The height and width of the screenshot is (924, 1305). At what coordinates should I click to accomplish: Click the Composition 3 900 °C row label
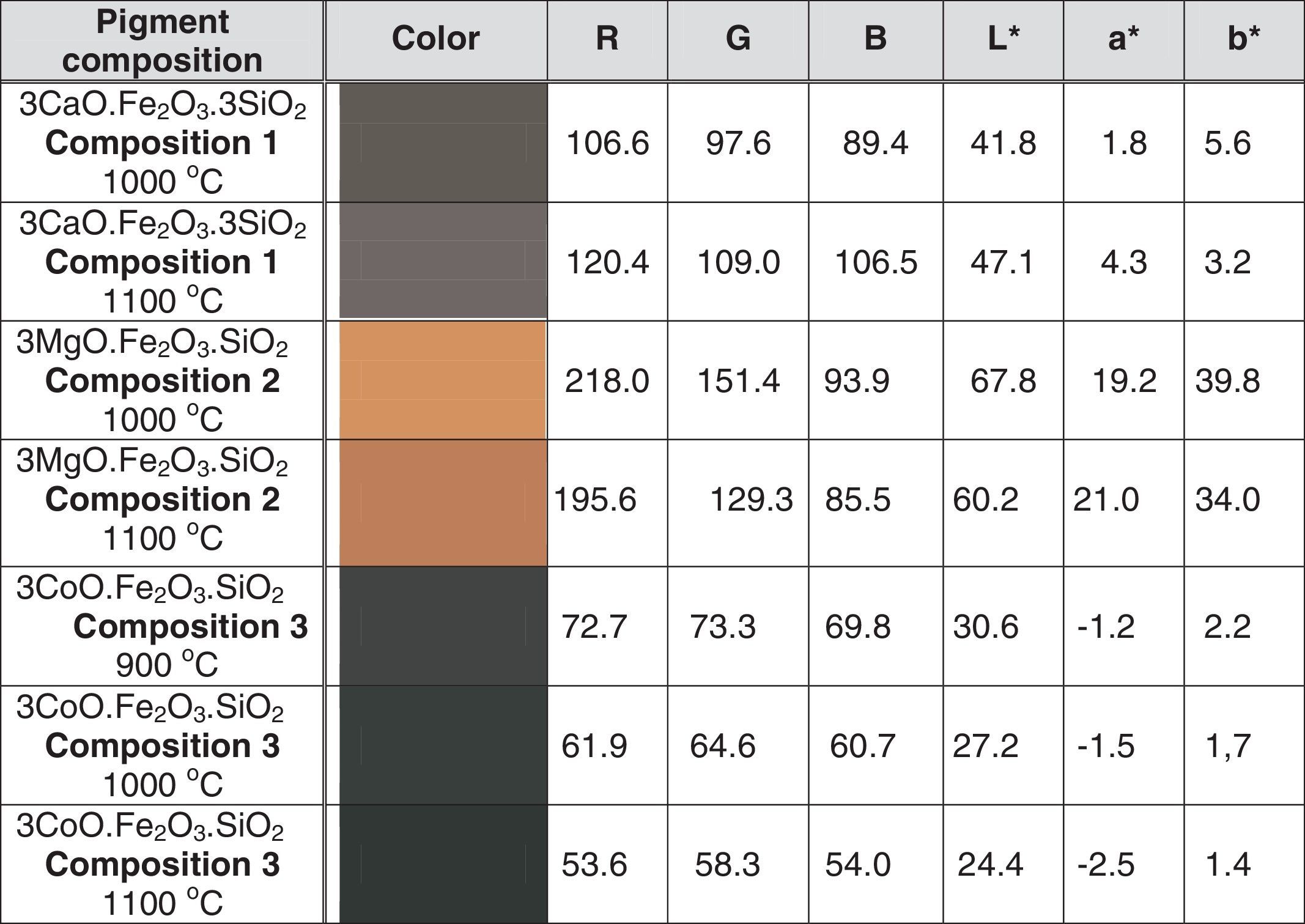(162, 626)
